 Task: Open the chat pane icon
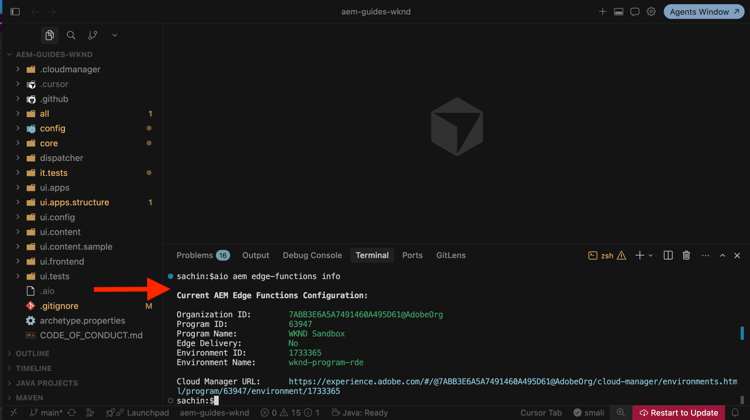635,11
